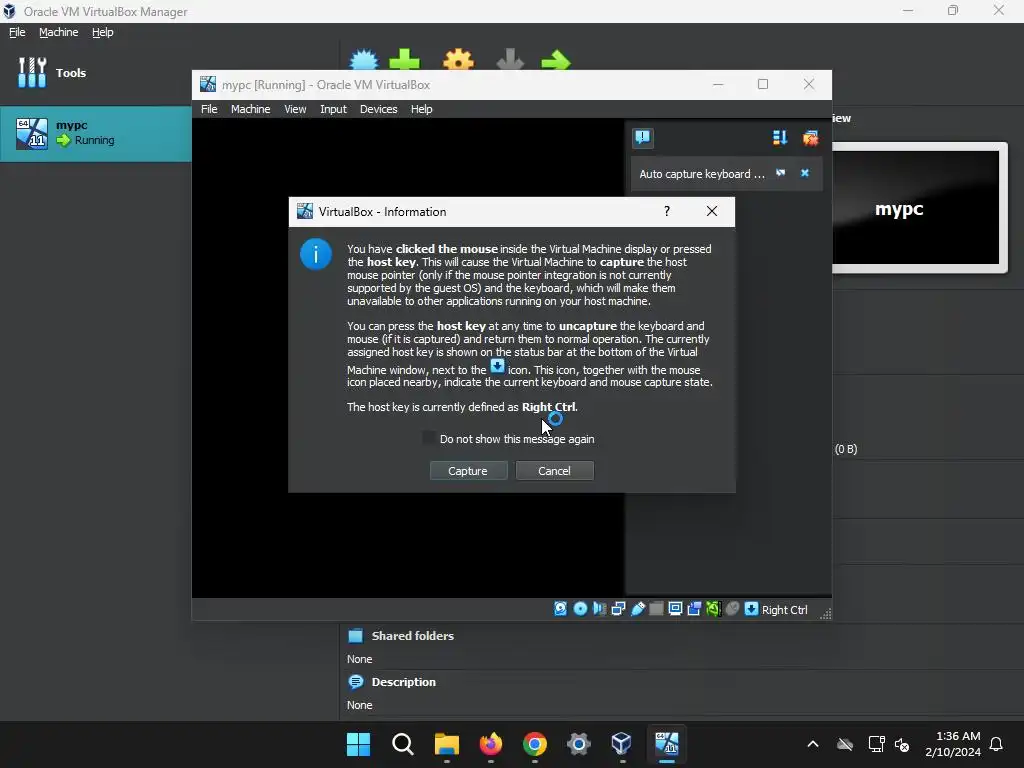Viewport: 1024px width, 768px height.
Task: Click the Right Ctrl host key label
Action: (x=784, y=609)
